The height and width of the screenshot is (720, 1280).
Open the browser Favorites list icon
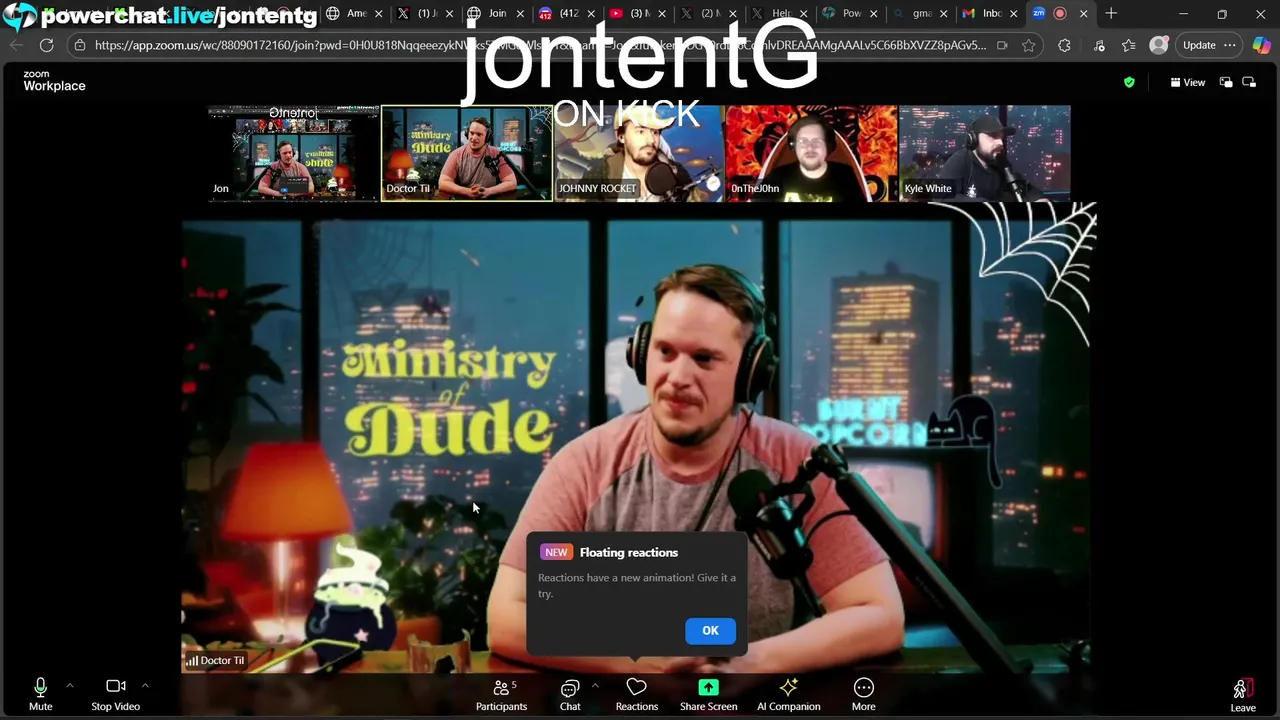point(1129,45)
